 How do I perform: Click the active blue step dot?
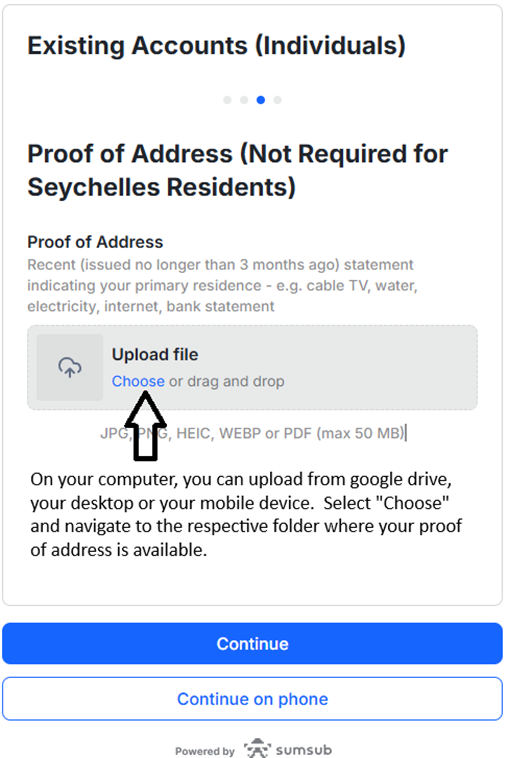(261, 100)
